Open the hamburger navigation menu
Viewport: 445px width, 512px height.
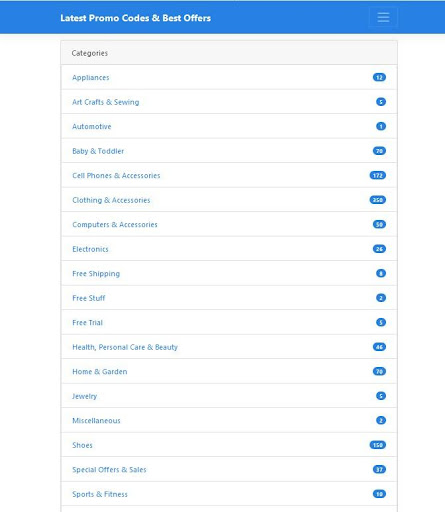pyautogui.click(x=383, y=17)
